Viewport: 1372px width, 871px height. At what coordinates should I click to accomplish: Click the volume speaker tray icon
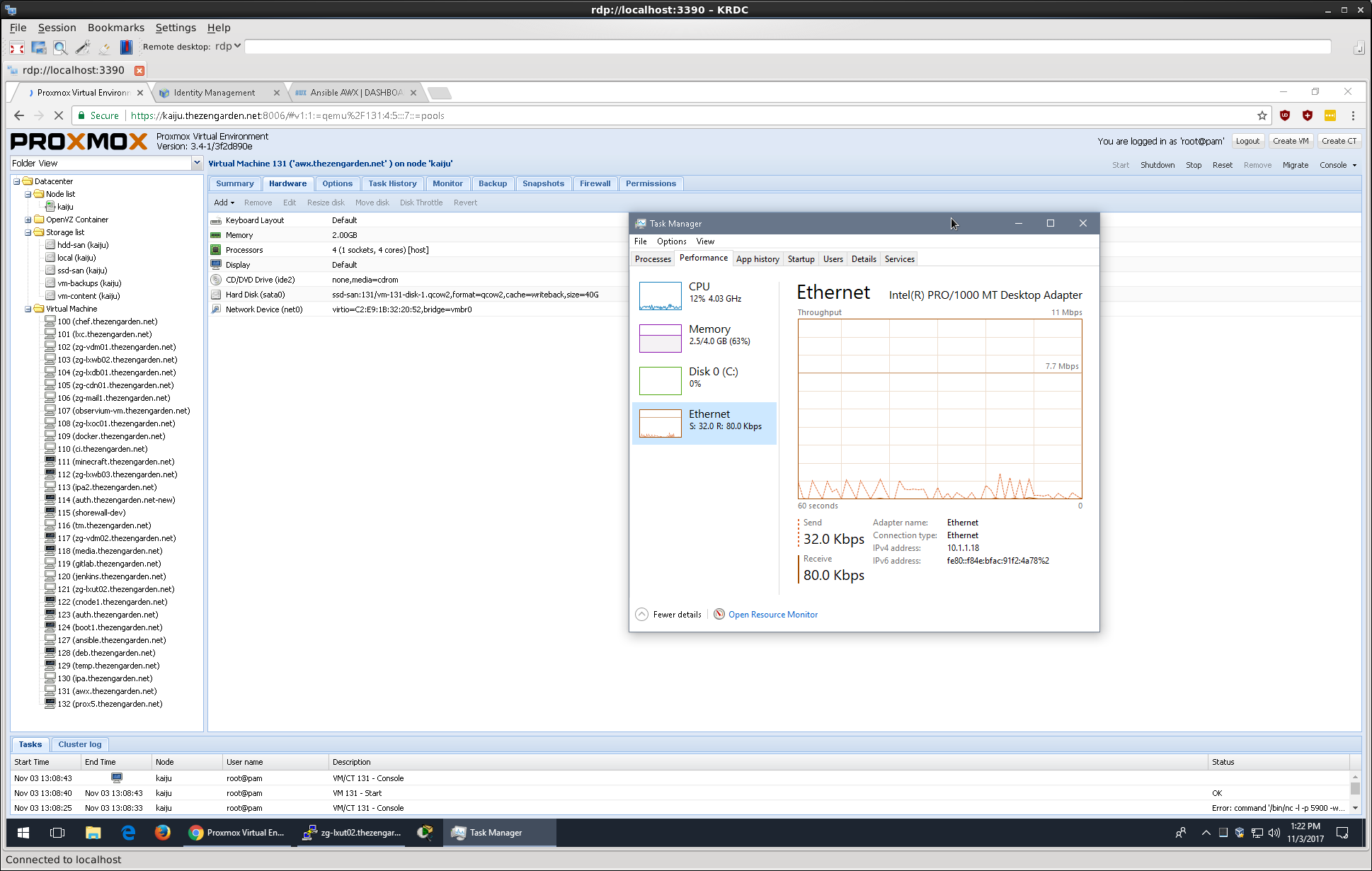(1274, 833)
